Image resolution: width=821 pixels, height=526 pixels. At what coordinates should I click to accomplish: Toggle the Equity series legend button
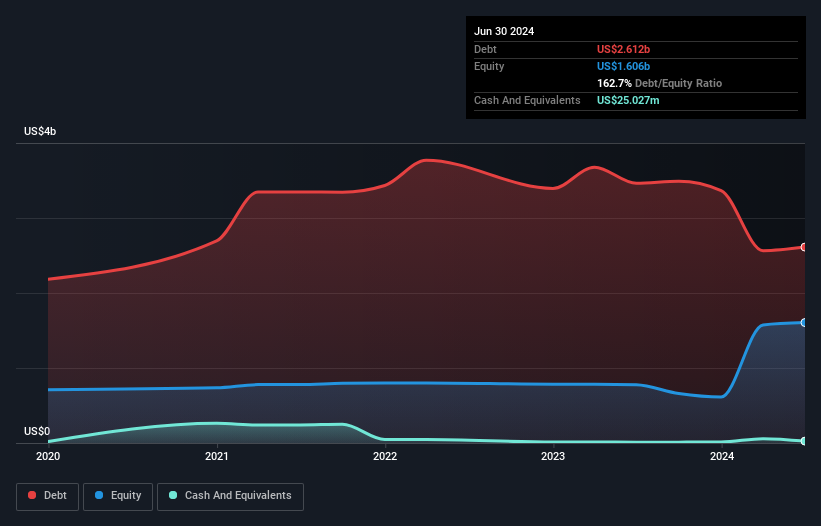(118, 496)
